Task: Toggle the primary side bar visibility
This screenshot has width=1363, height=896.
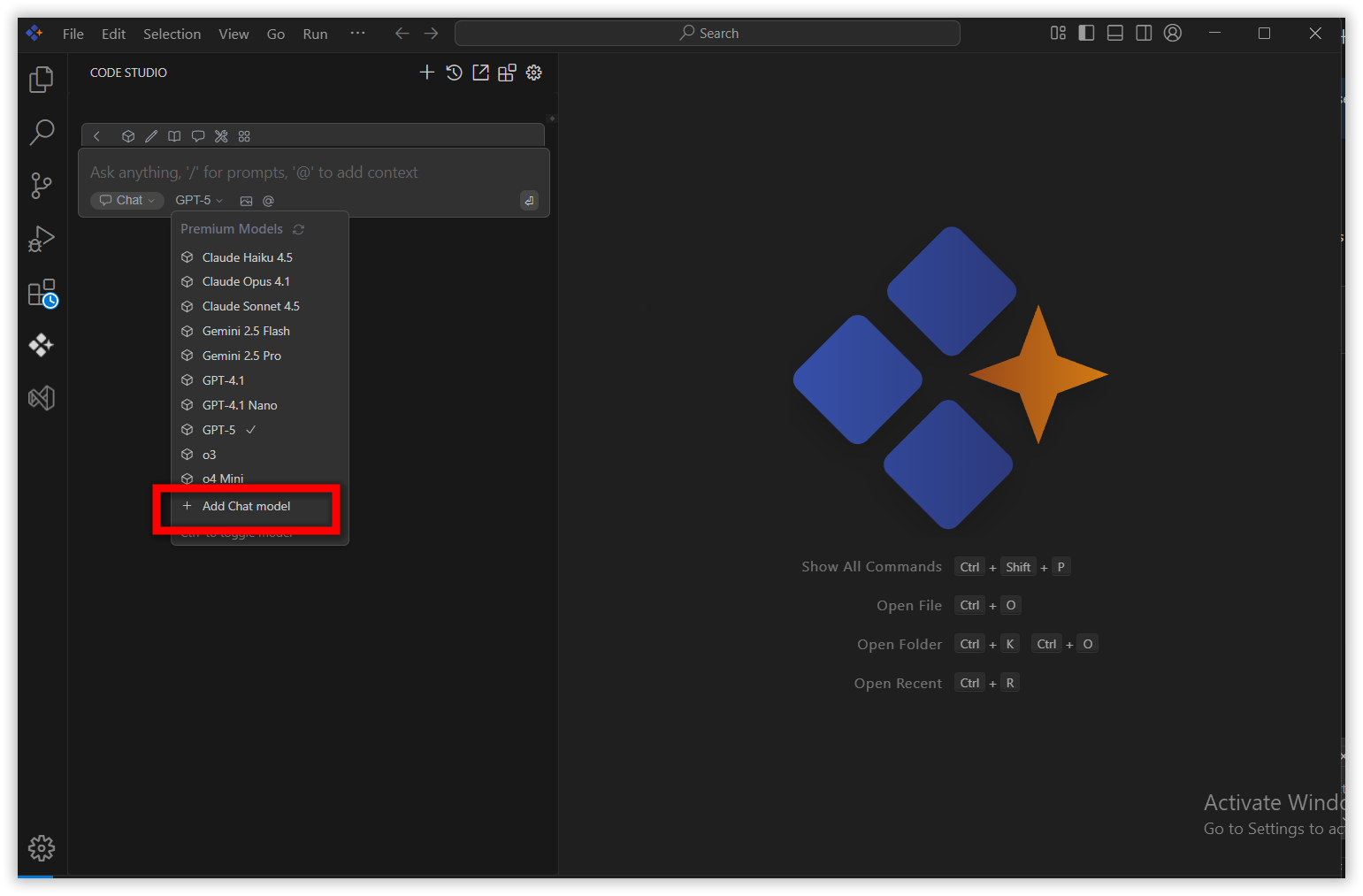Action: [x=1086, y=34]
